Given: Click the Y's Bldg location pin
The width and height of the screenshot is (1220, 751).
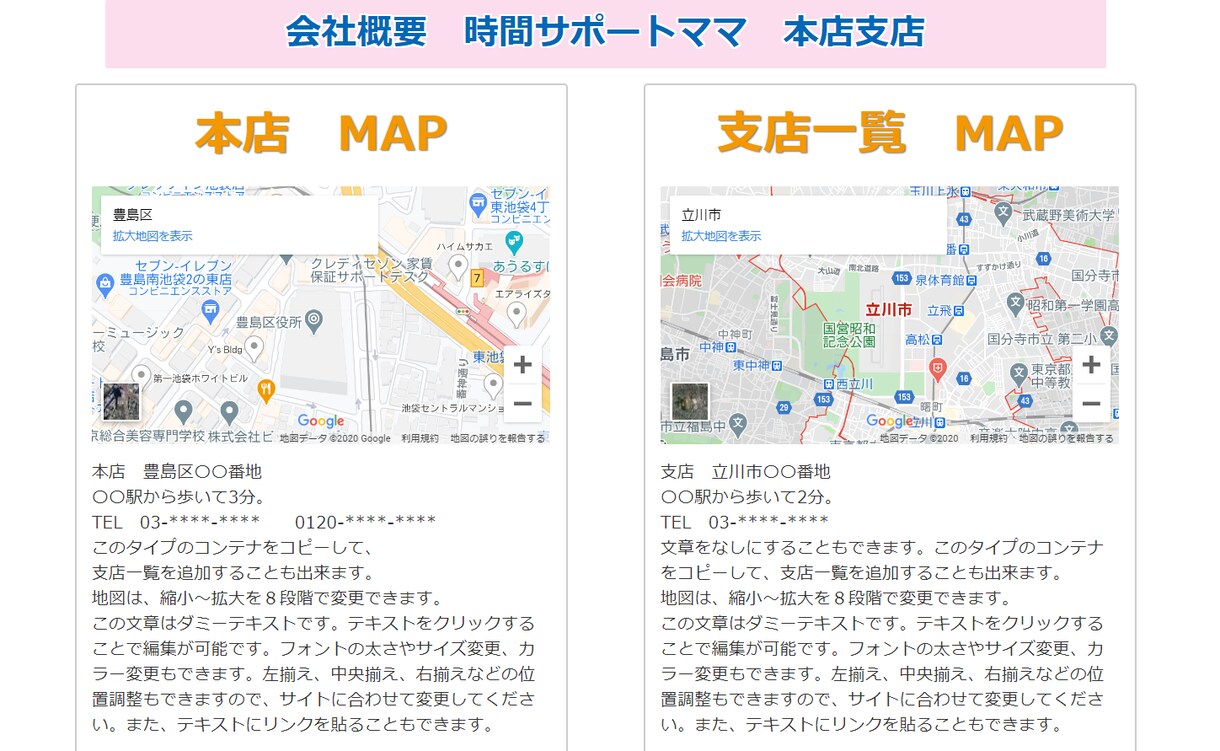Looking at the screenshot, I should pyautogui.click(x=254, y=347).
